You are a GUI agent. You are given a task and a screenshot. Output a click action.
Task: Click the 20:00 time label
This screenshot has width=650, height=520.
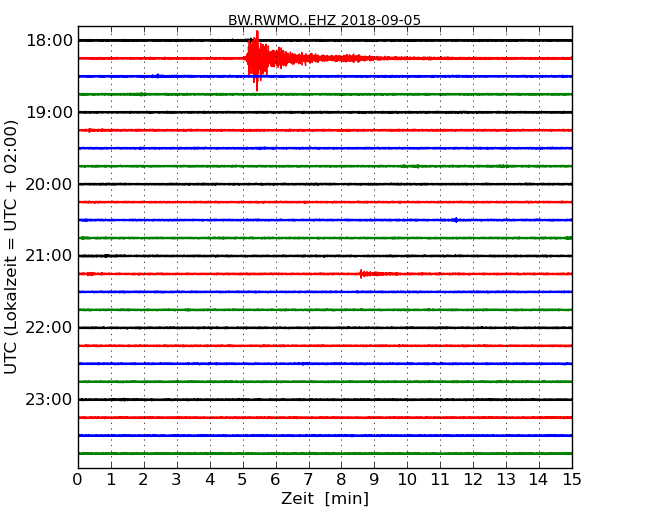tap(49, 184)
